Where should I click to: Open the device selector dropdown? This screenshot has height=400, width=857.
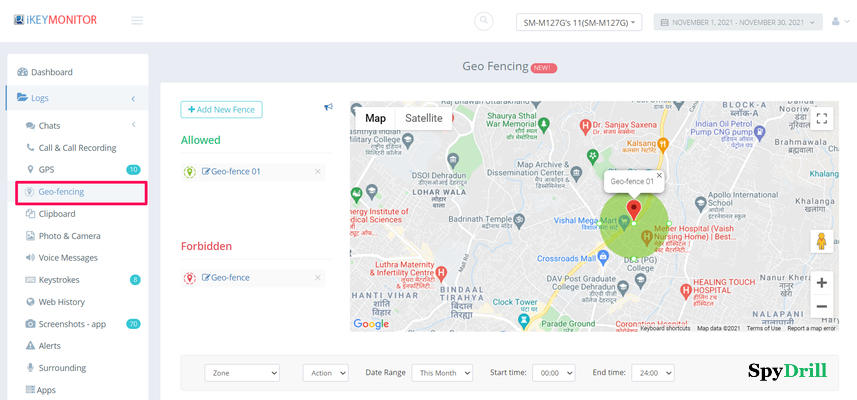[579, 22]
